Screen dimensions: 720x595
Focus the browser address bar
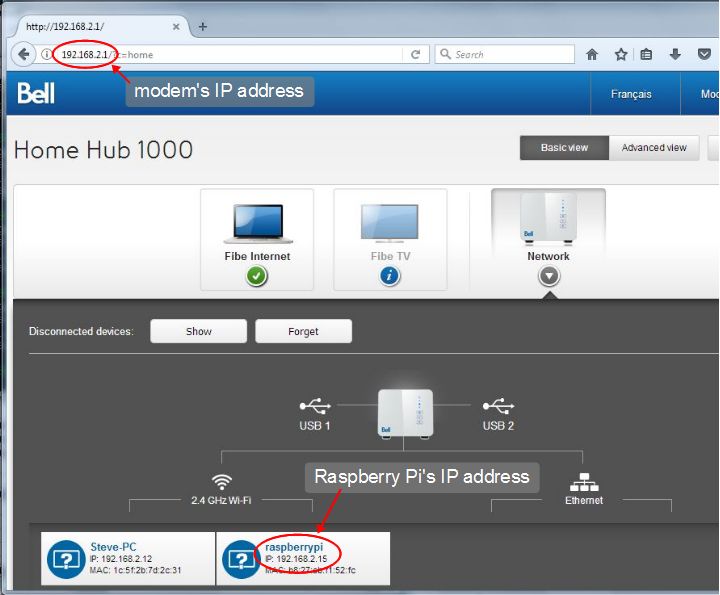click(x=232, y=55)
